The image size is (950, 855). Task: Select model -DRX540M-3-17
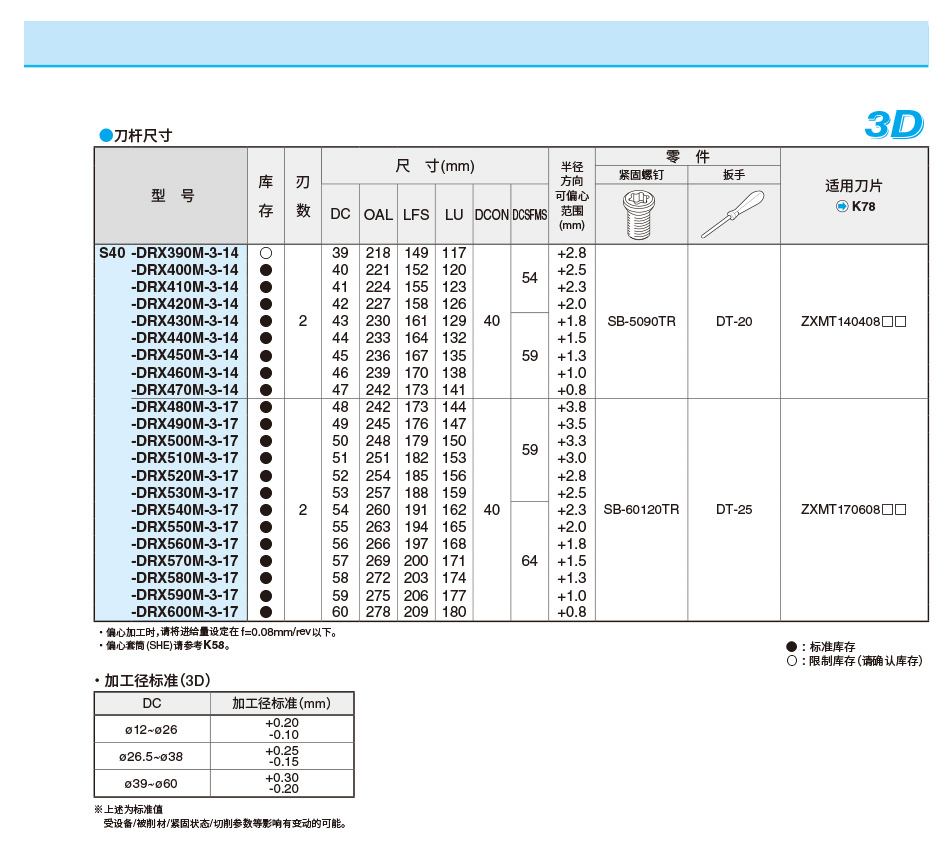tap(185, 510)
